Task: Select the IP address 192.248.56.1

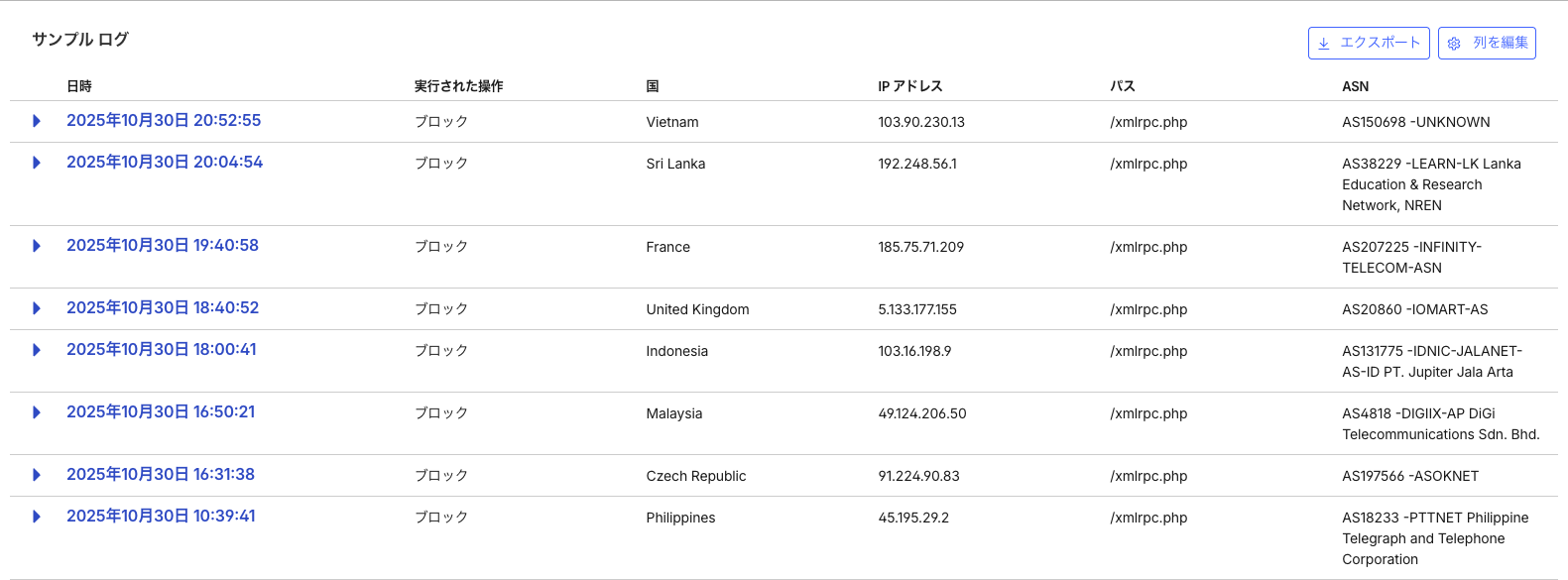Action: (917, 164)
